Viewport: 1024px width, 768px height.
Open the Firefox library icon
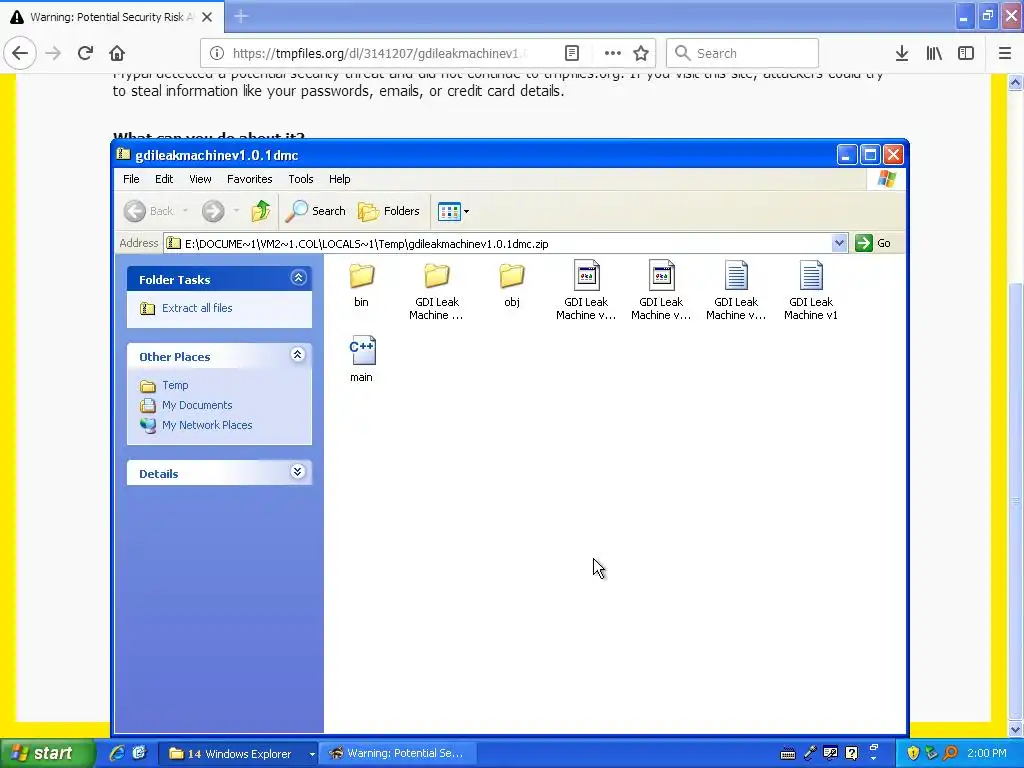(x=934, y=53)
